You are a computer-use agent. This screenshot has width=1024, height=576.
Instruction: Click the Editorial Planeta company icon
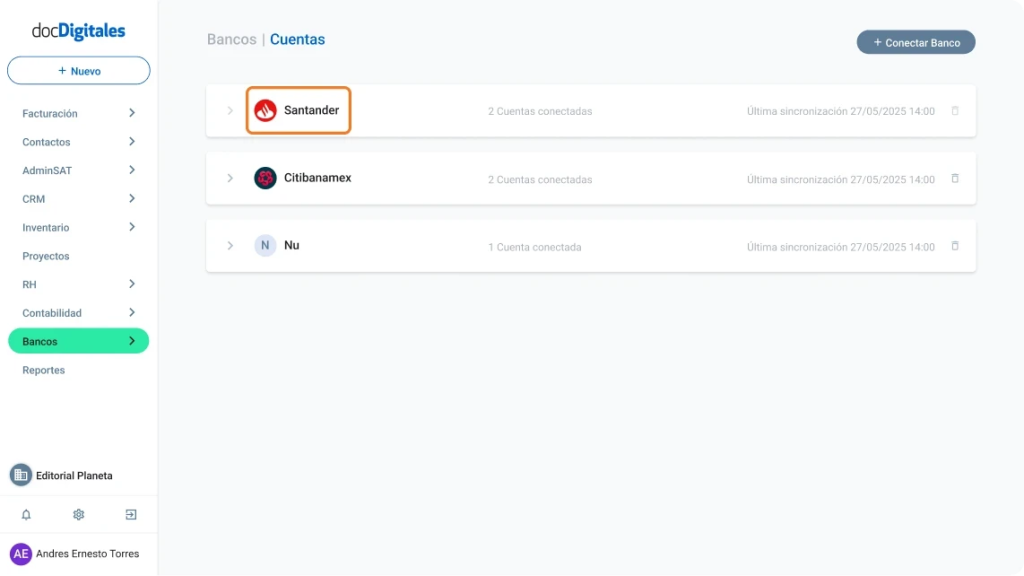21,475
